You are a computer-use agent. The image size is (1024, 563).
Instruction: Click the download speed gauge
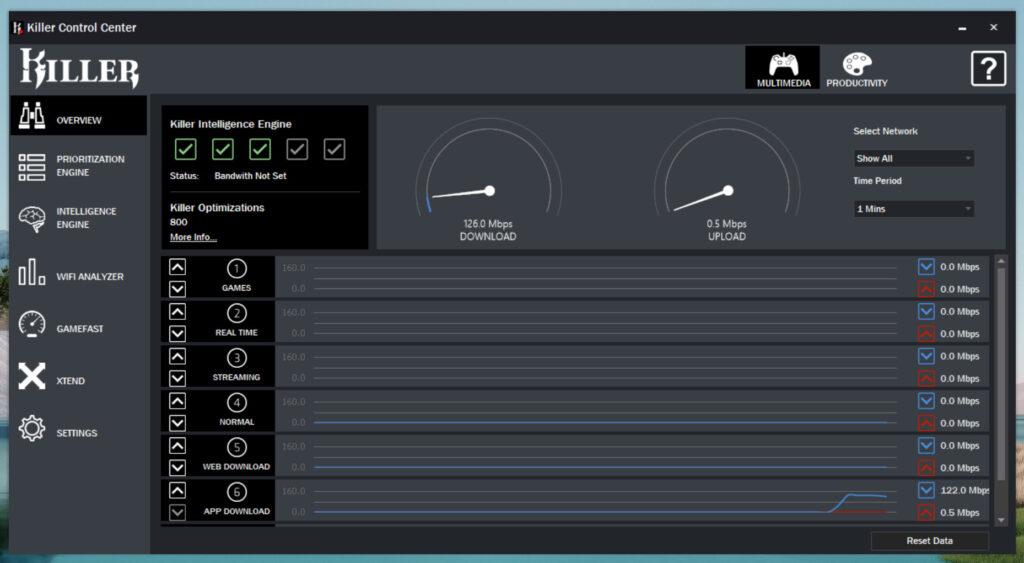point(488,167)
